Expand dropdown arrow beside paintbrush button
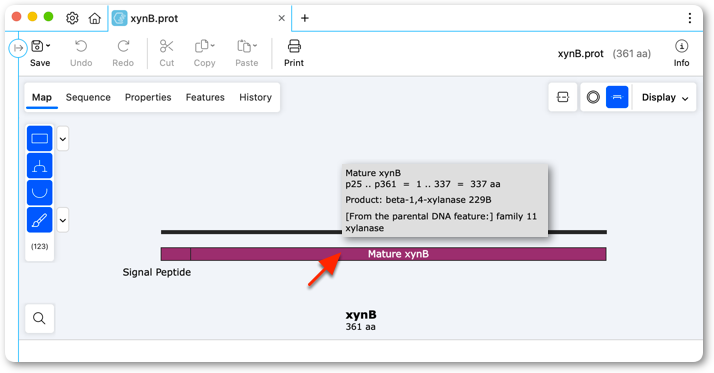Viewport: 714px width, 373px height. click(x=63, y=220)
